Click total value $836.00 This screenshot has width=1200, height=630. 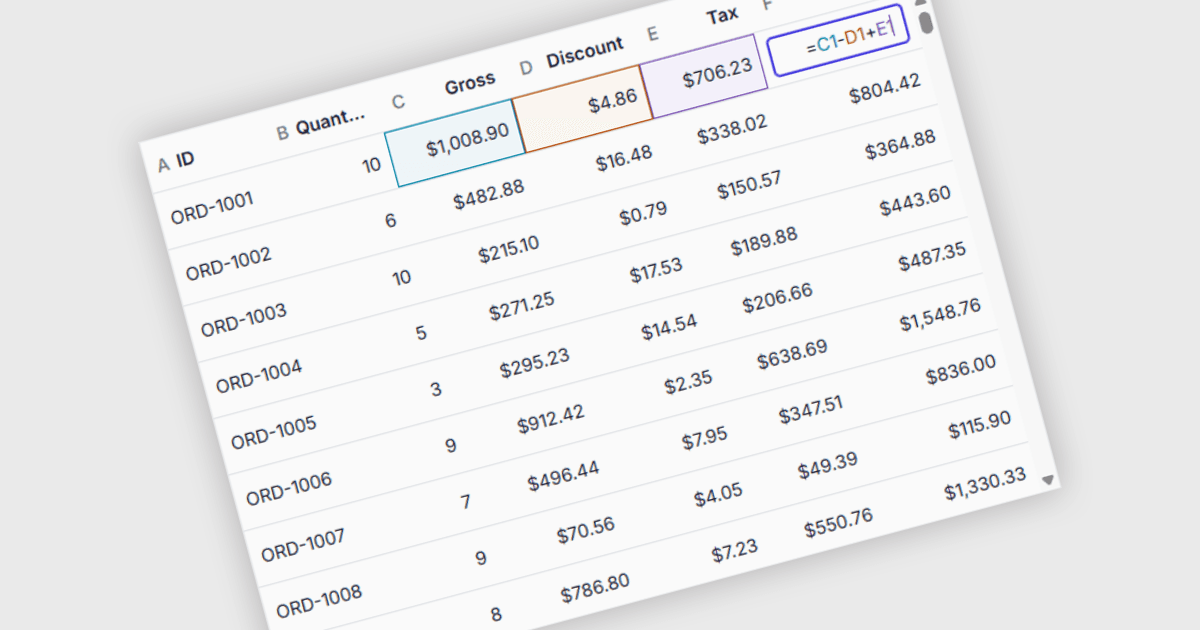(961, 372)
